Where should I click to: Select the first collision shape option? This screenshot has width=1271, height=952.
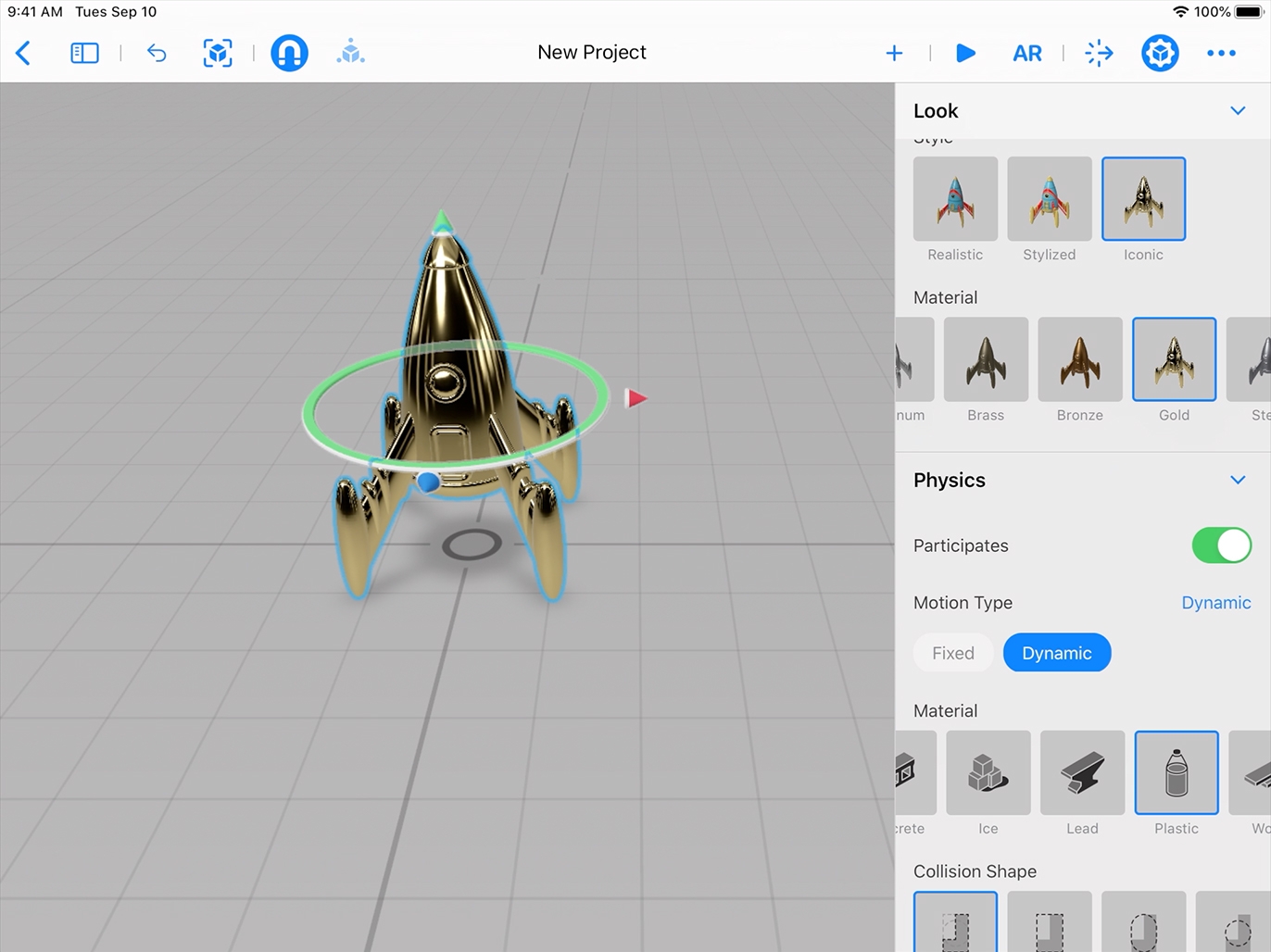955,922
